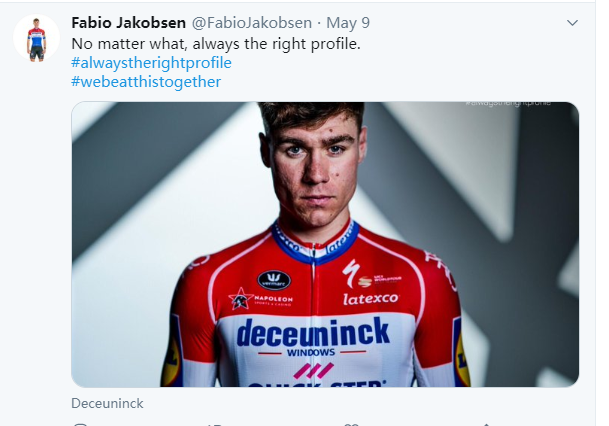Reply to the tweet using the reply icon
This screenshot has width=609, height=426.
click(x=82, y=423)
